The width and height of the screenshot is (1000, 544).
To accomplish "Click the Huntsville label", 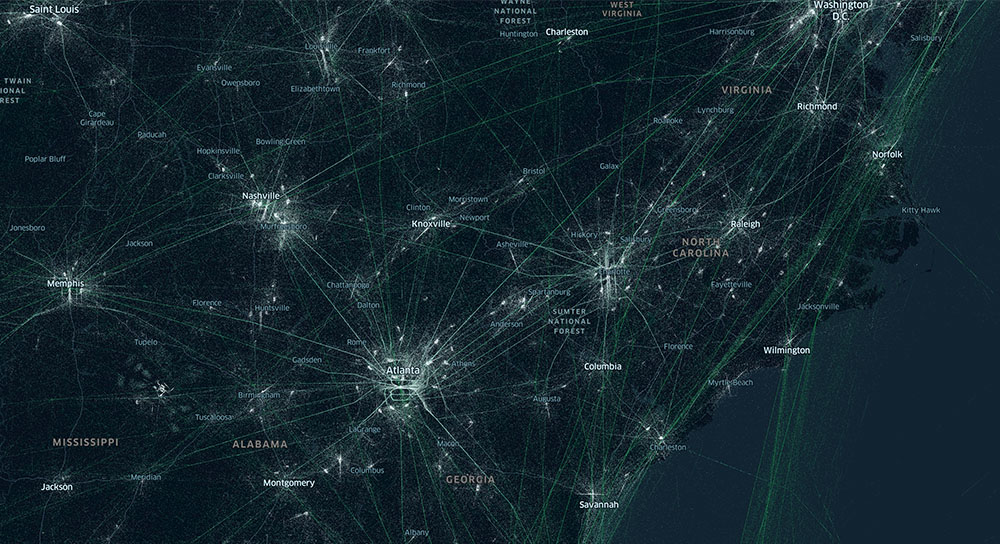I will pyautogui.click(x=272, y=308).
